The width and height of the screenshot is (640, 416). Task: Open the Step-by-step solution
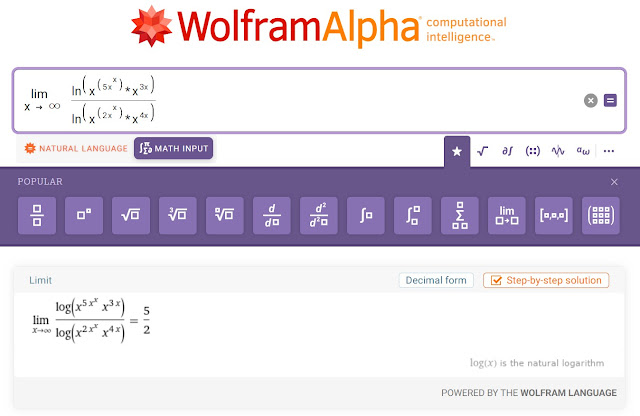[x=546, y=280]
